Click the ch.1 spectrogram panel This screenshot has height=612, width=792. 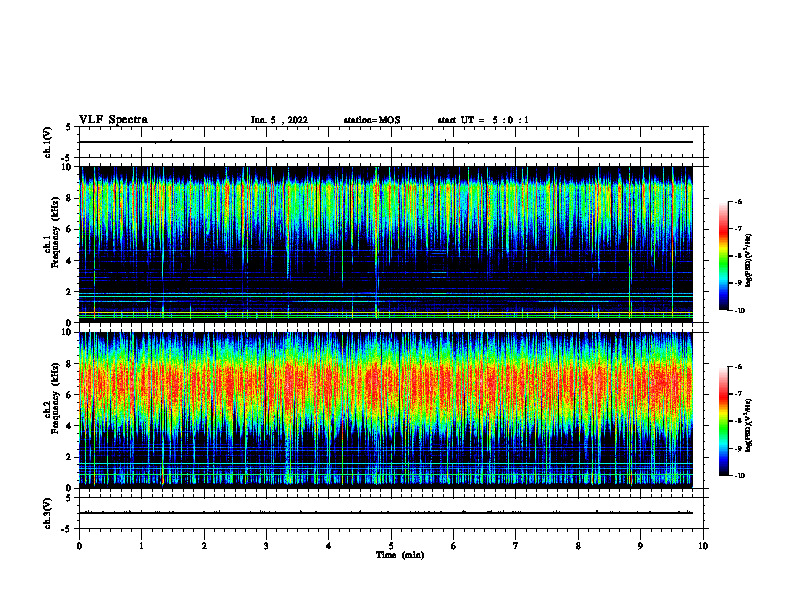(x=386, y=244)
